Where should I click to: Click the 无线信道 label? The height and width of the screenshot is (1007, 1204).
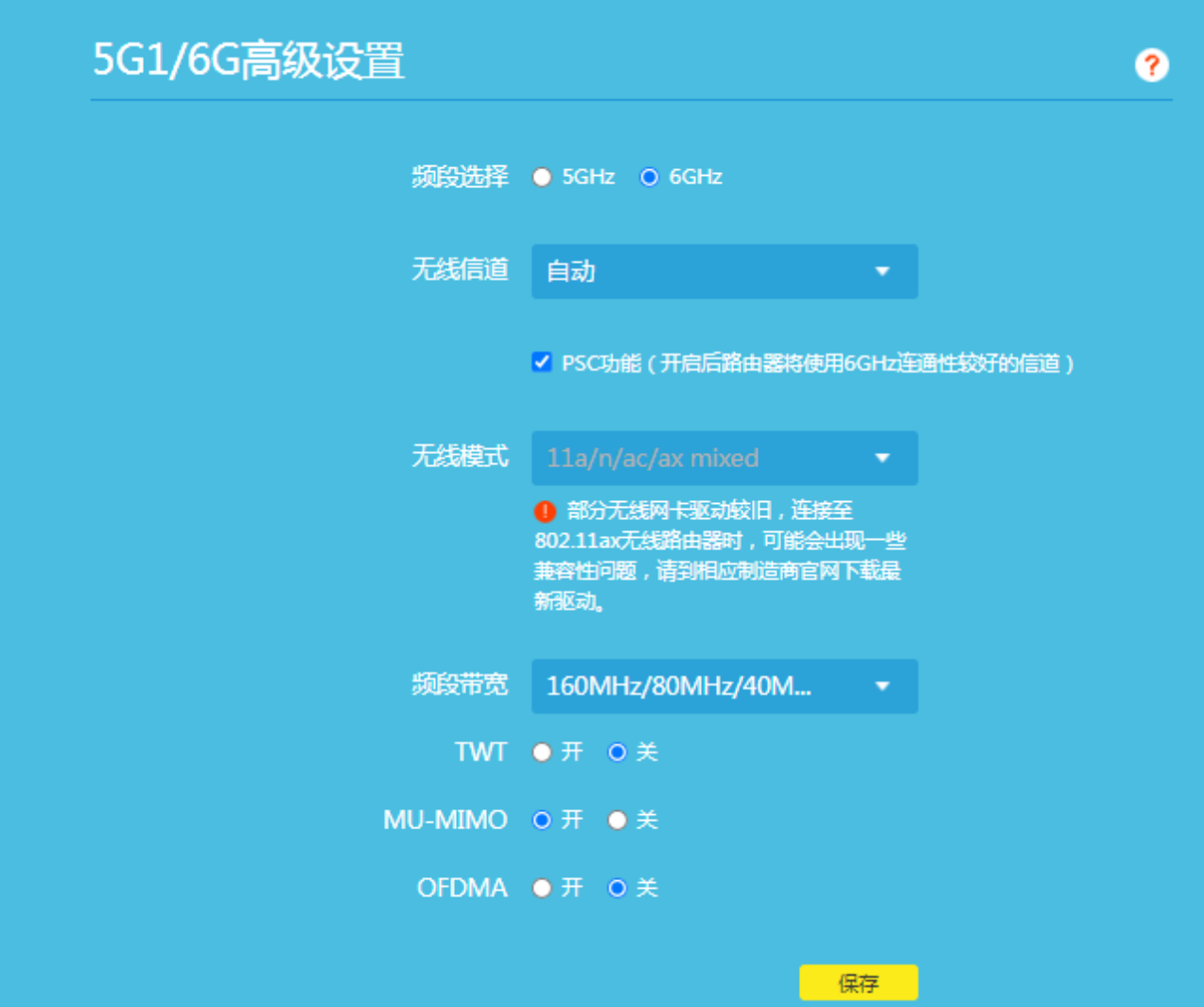pos(460,269)
